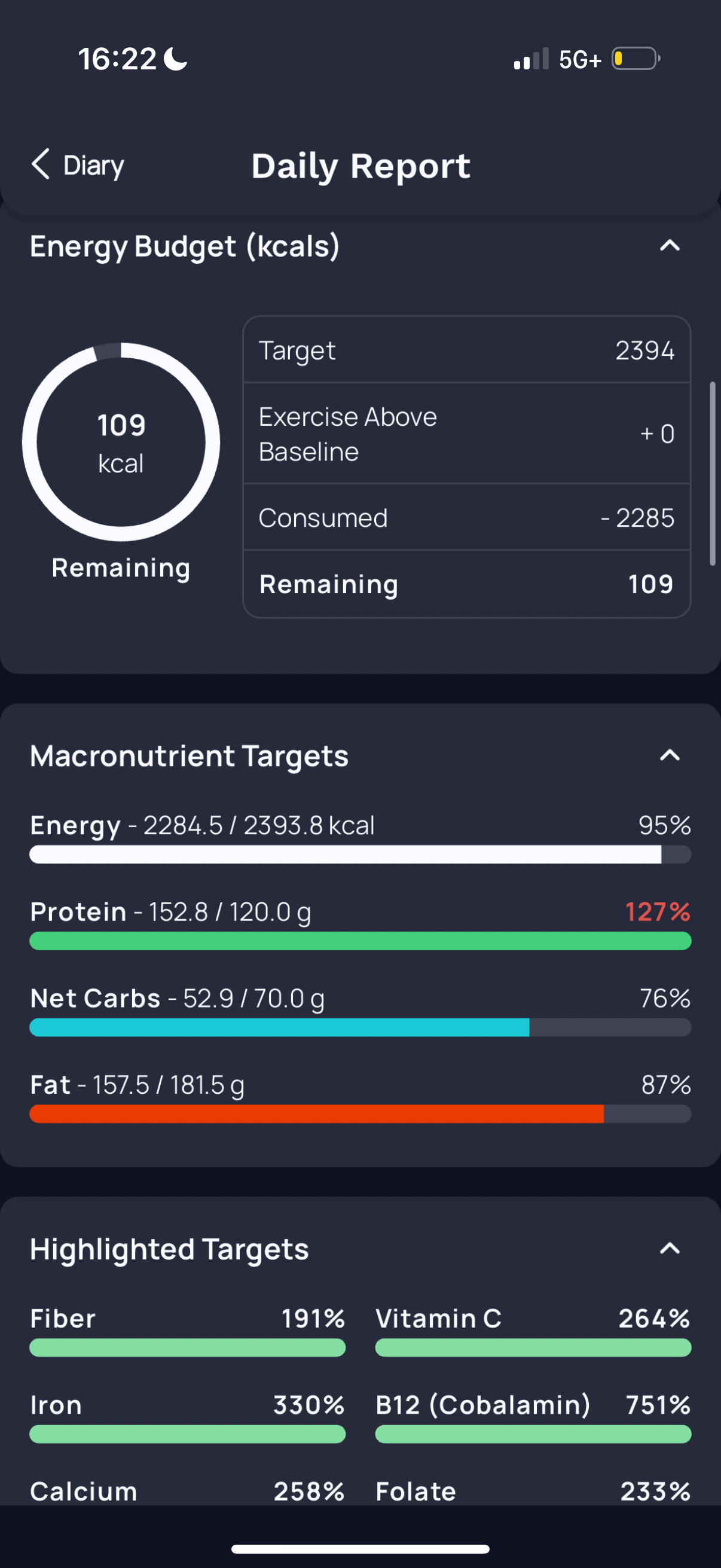Collapse the Macronutrient Targets section
Screen dimensions: 721x1568
tap(670, 755)
